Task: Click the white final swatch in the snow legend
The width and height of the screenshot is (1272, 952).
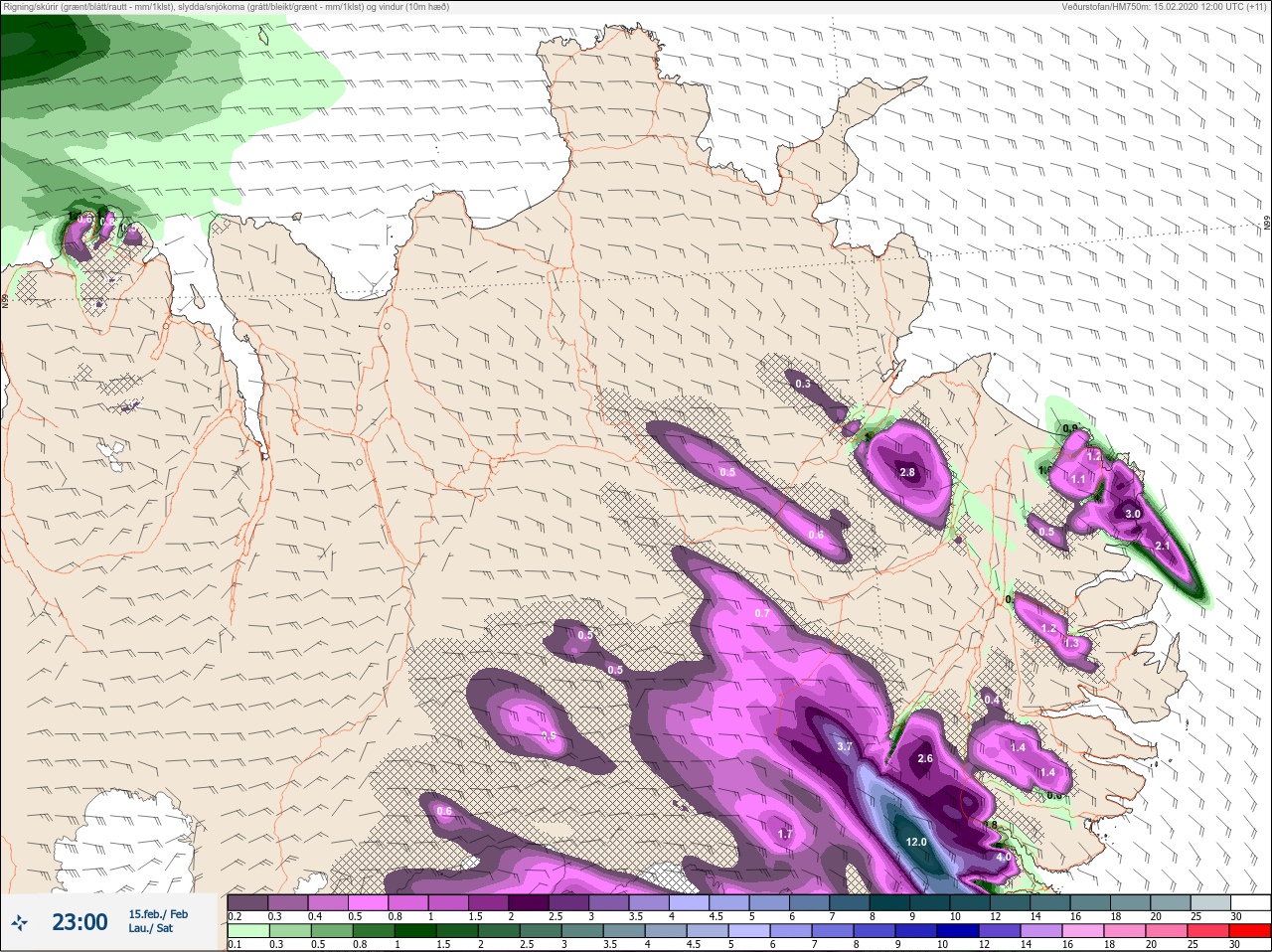Action: (1250, 902)
